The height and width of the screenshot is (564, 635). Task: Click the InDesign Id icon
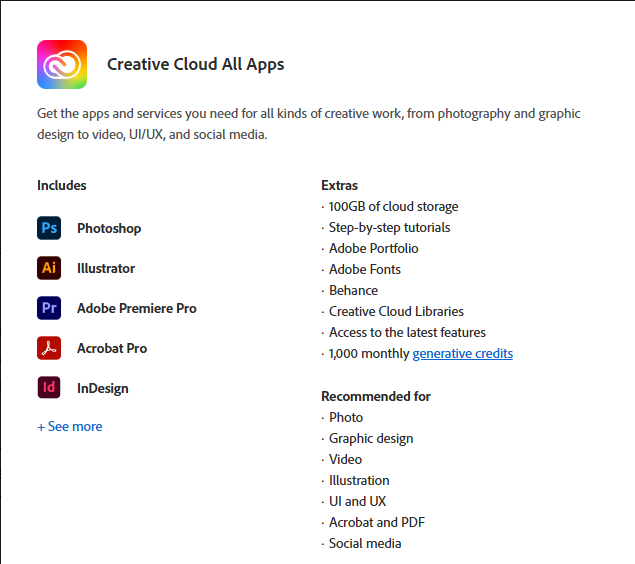tap(49, 387)
